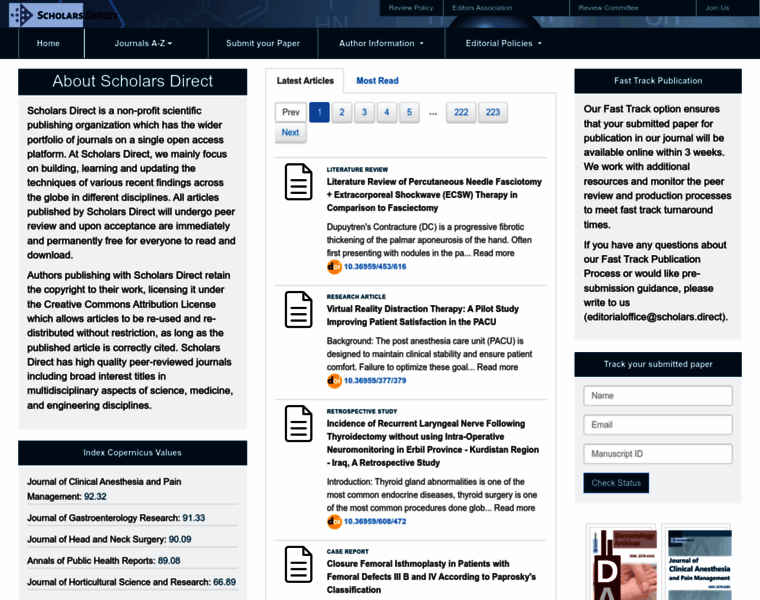Switch to the Latest Articles tab
The width and height of the screenshot is (760, 600).
[x=305, y=81]
